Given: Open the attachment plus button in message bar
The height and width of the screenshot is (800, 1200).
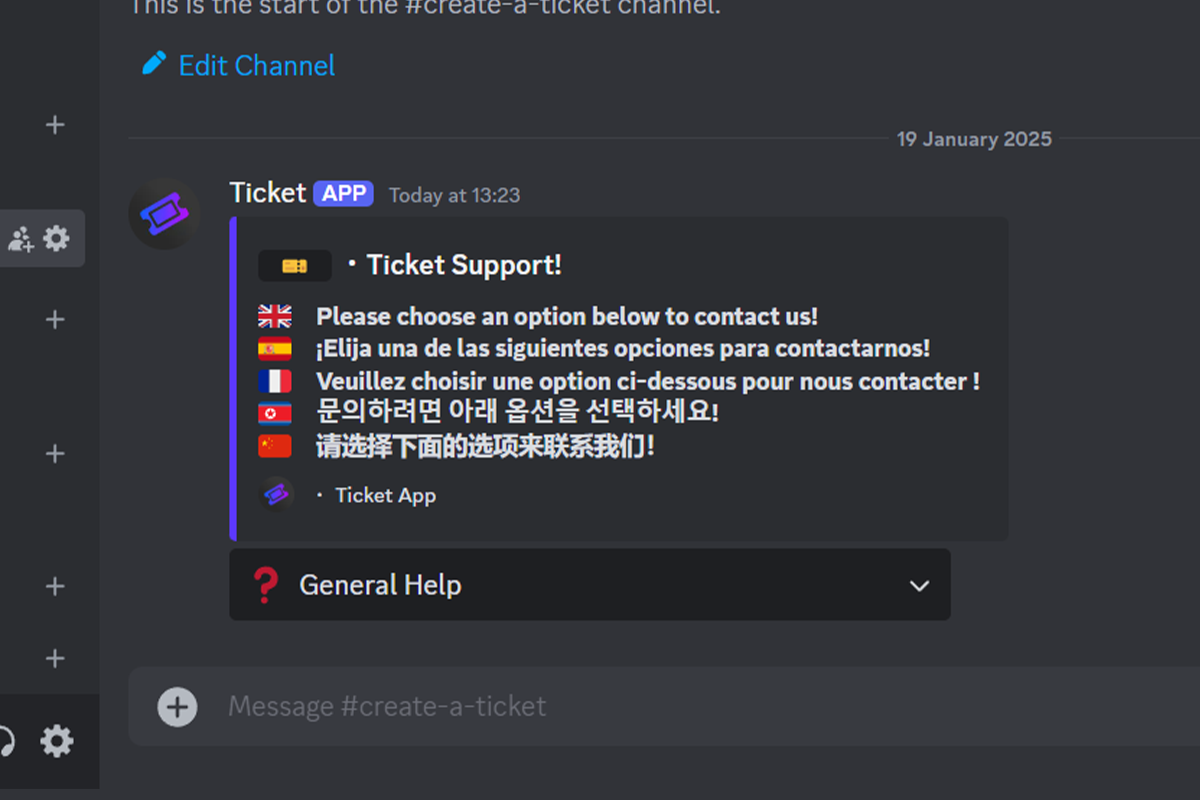Looking at the screenshot, I should pos(178,706).
